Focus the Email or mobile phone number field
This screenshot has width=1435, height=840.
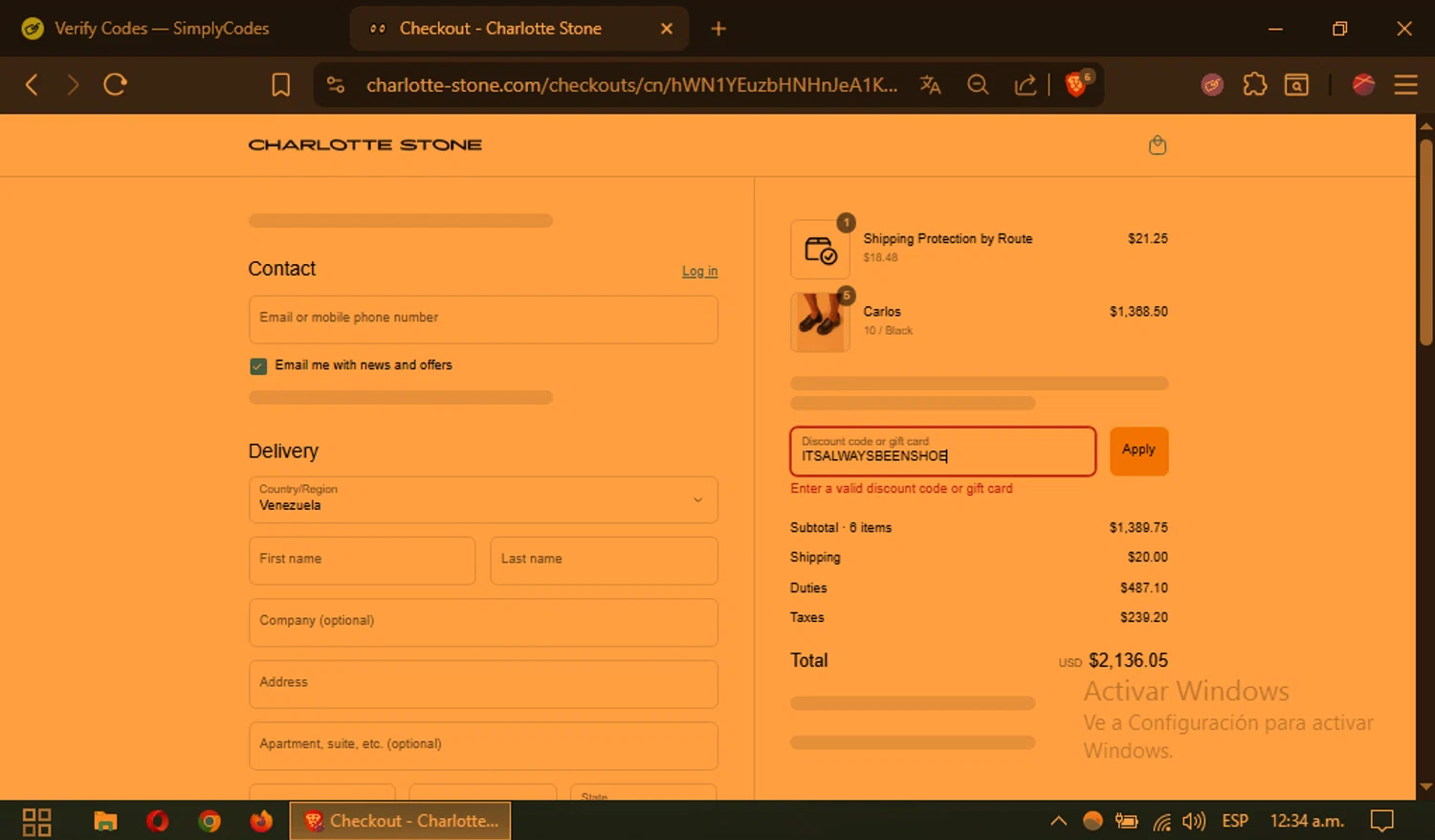pos(483,320)
